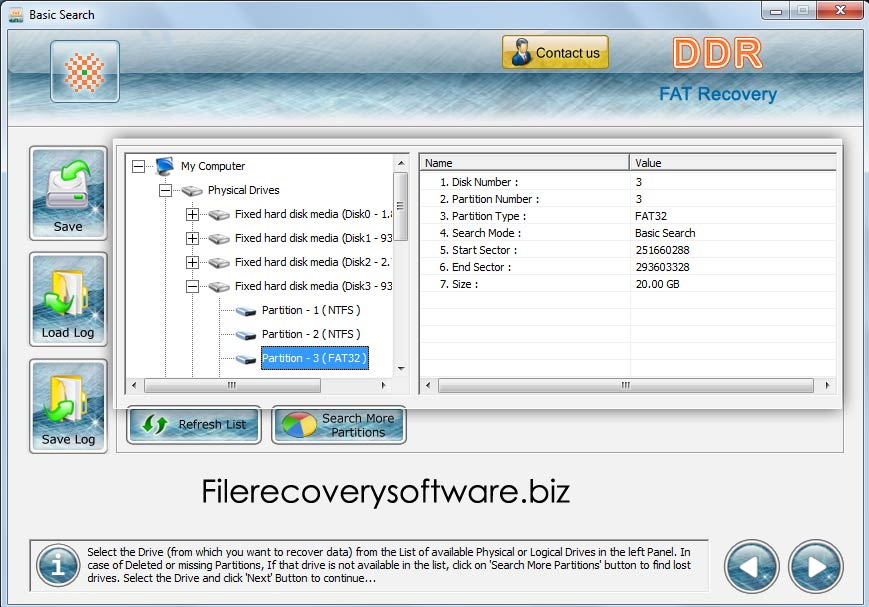The width and height of the screenshot is (869, 607).
Task: Click the tree panel scroll down arrow
Action: click(x=401, y=369)
